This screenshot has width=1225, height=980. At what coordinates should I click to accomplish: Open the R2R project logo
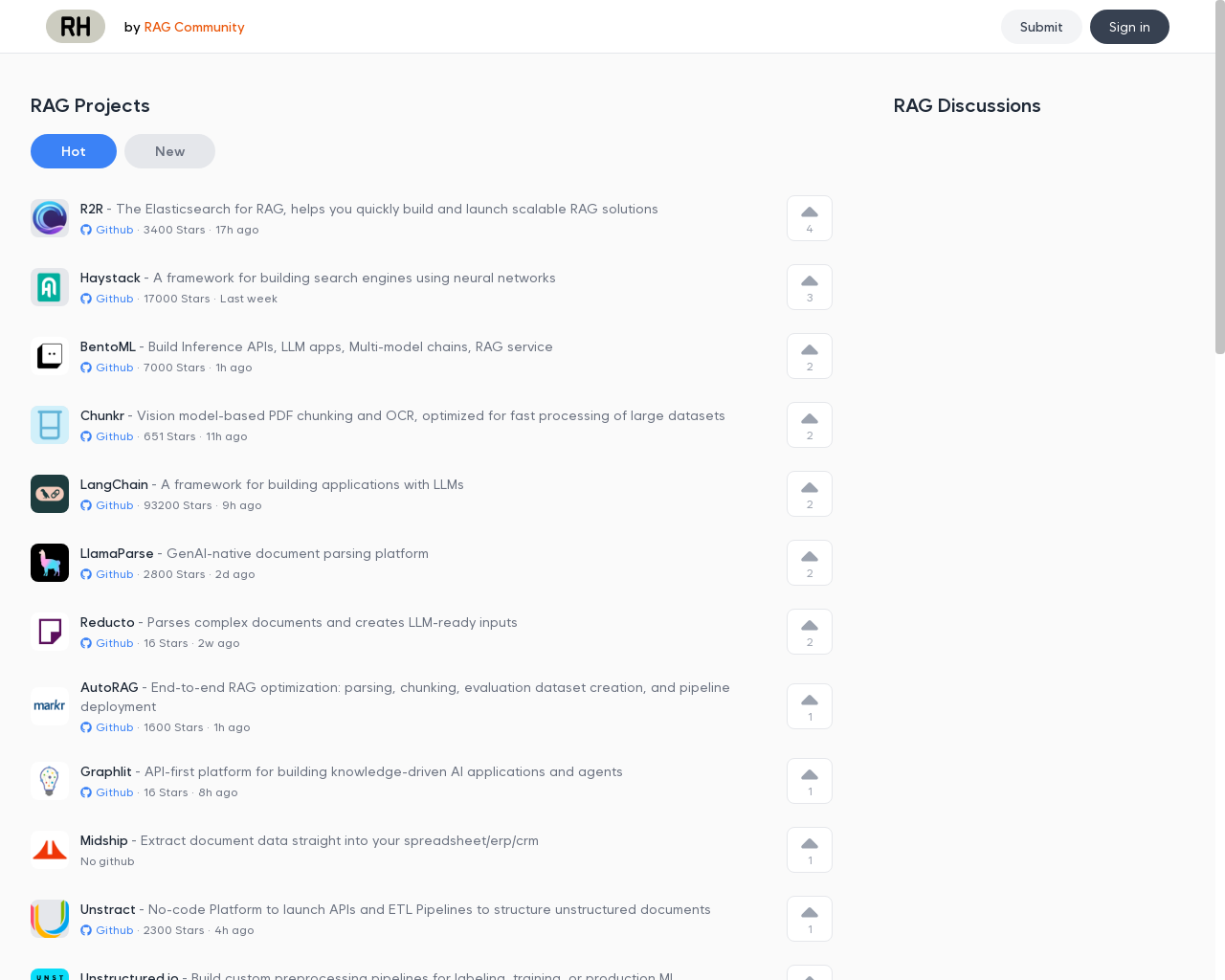(x=50, y=218)
